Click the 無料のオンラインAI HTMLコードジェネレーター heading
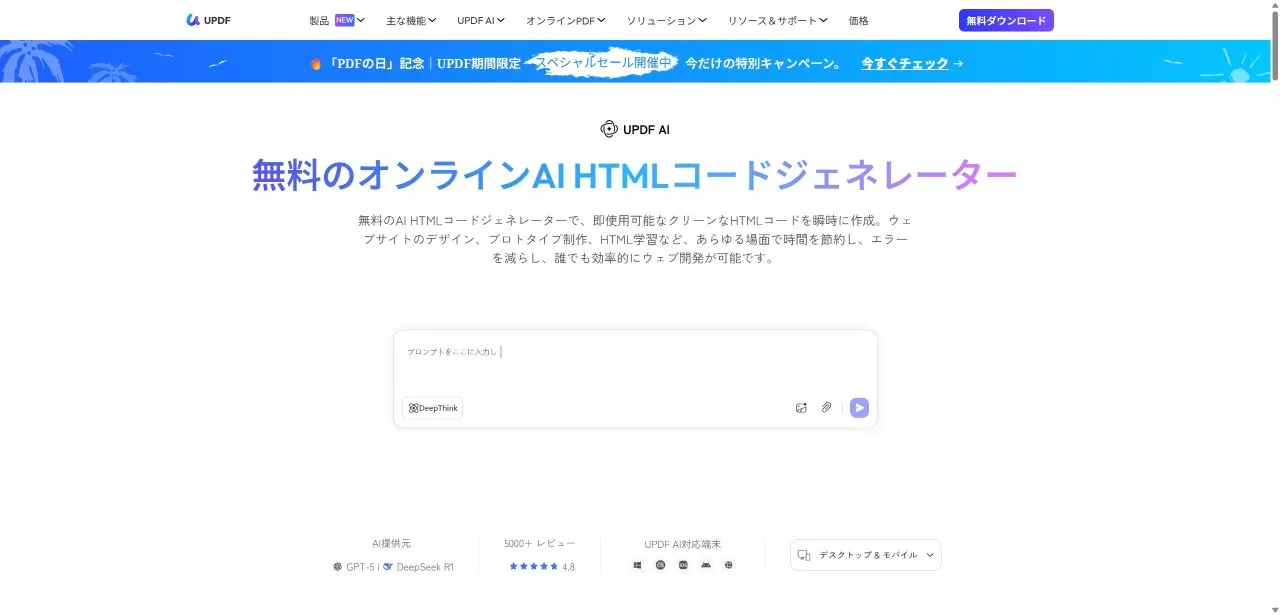1280x615 pixels. pyautogui.click(x=635, y=175)
